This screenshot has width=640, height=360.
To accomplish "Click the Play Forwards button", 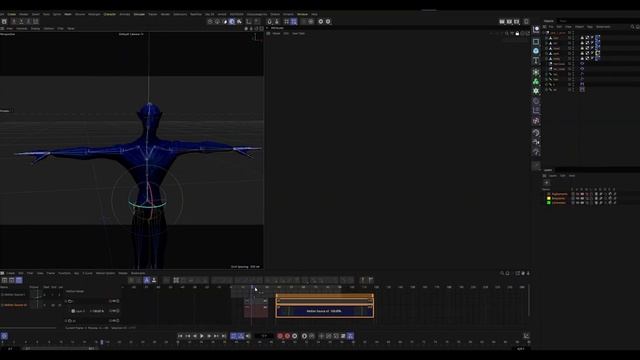I will (x=202, y=336).
